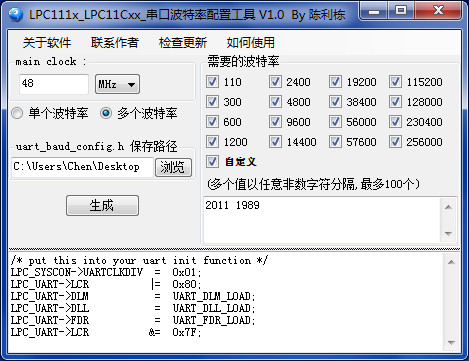Click the custom baud text box with 2011 1989
Screen dimensions: 469x361
[x=322, y=220]
